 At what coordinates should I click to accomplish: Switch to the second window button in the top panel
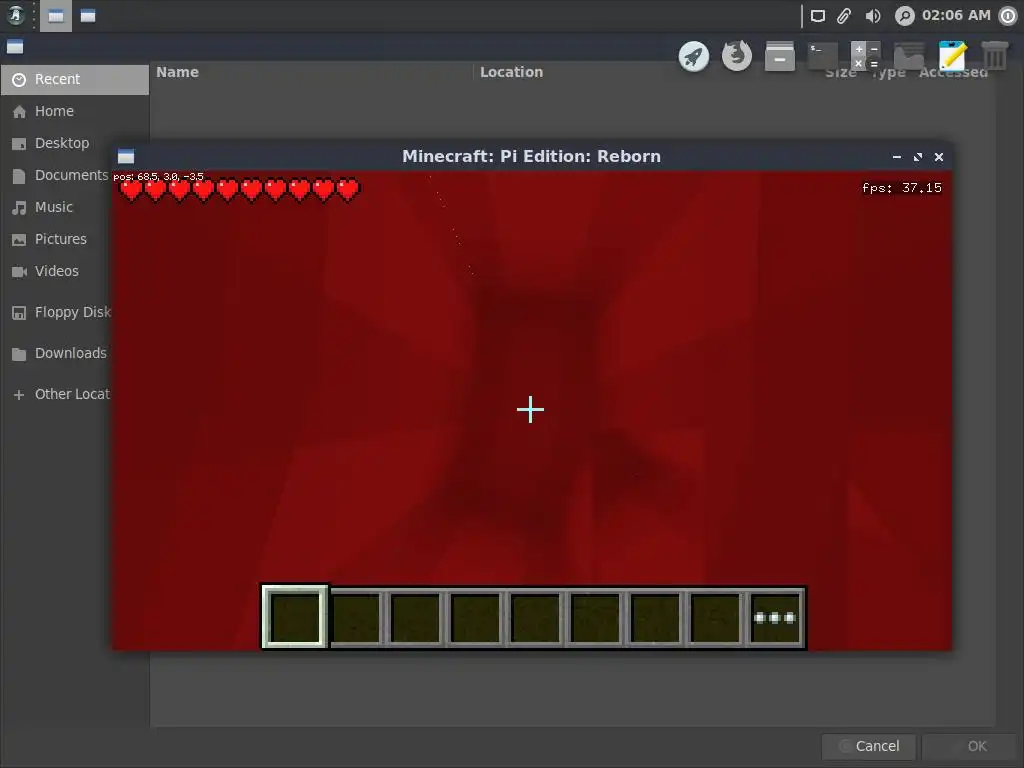click(88, 16)
